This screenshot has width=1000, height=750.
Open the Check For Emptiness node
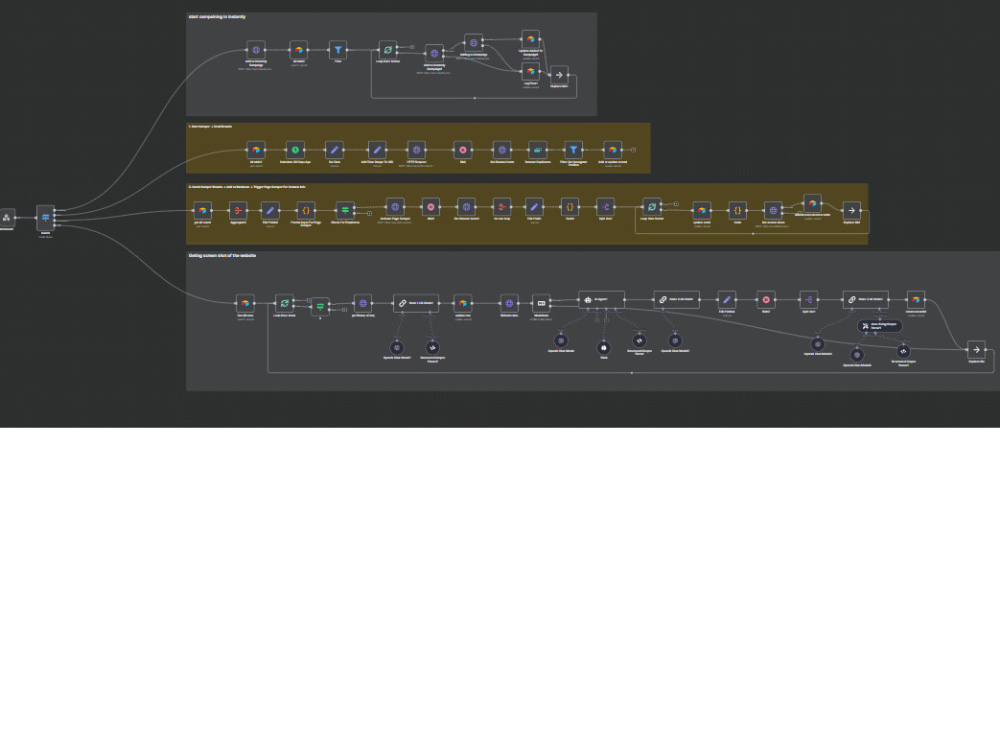pos(345,210)
